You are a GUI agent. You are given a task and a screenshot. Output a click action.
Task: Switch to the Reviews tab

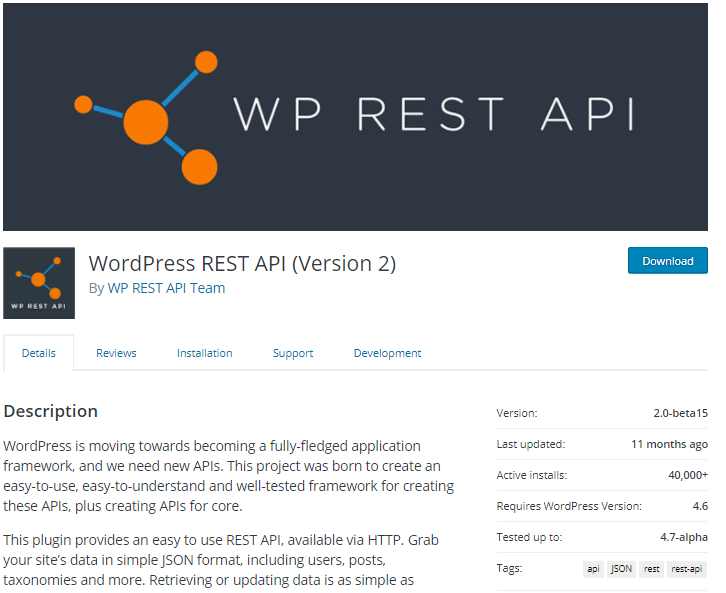116,353
